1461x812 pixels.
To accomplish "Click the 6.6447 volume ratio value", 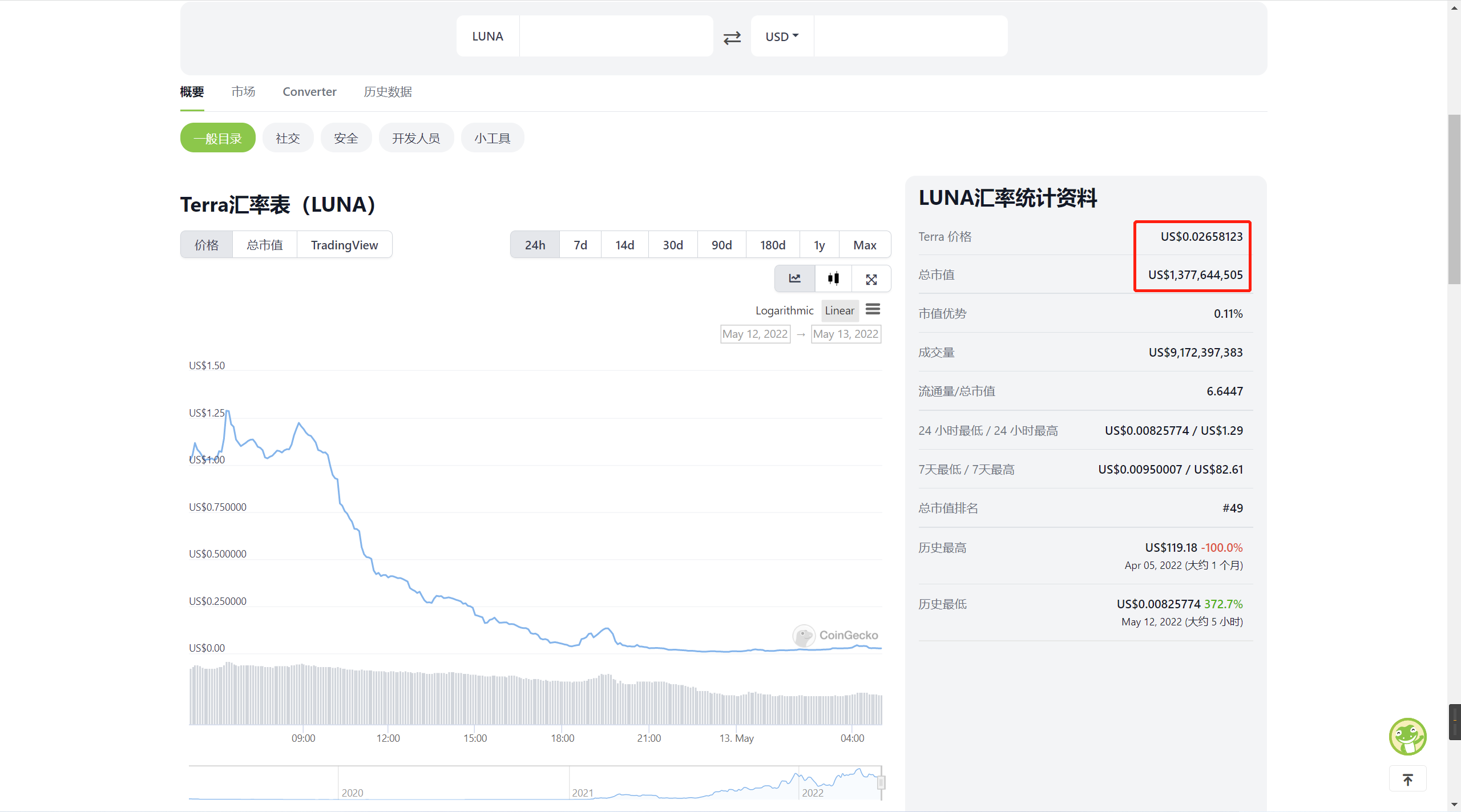I will point(1225,391).
